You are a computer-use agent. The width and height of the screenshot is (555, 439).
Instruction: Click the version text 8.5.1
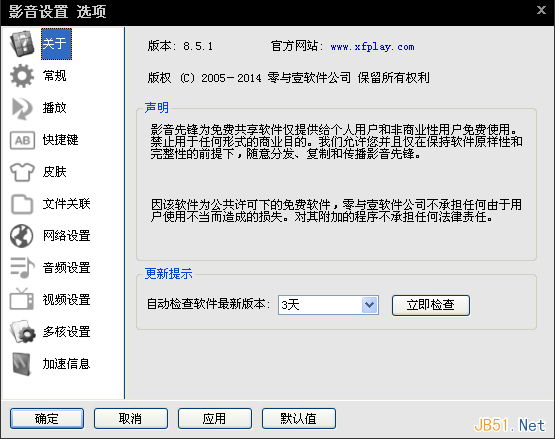point(198,46)
